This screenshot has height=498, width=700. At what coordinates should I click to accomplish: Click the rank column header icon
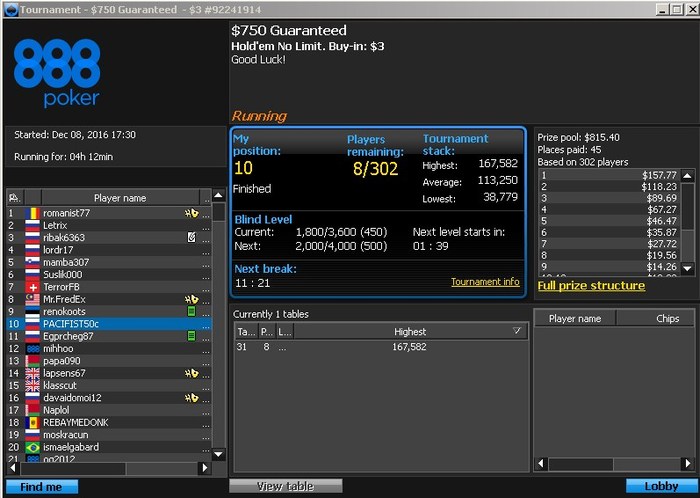pos(15,197)
